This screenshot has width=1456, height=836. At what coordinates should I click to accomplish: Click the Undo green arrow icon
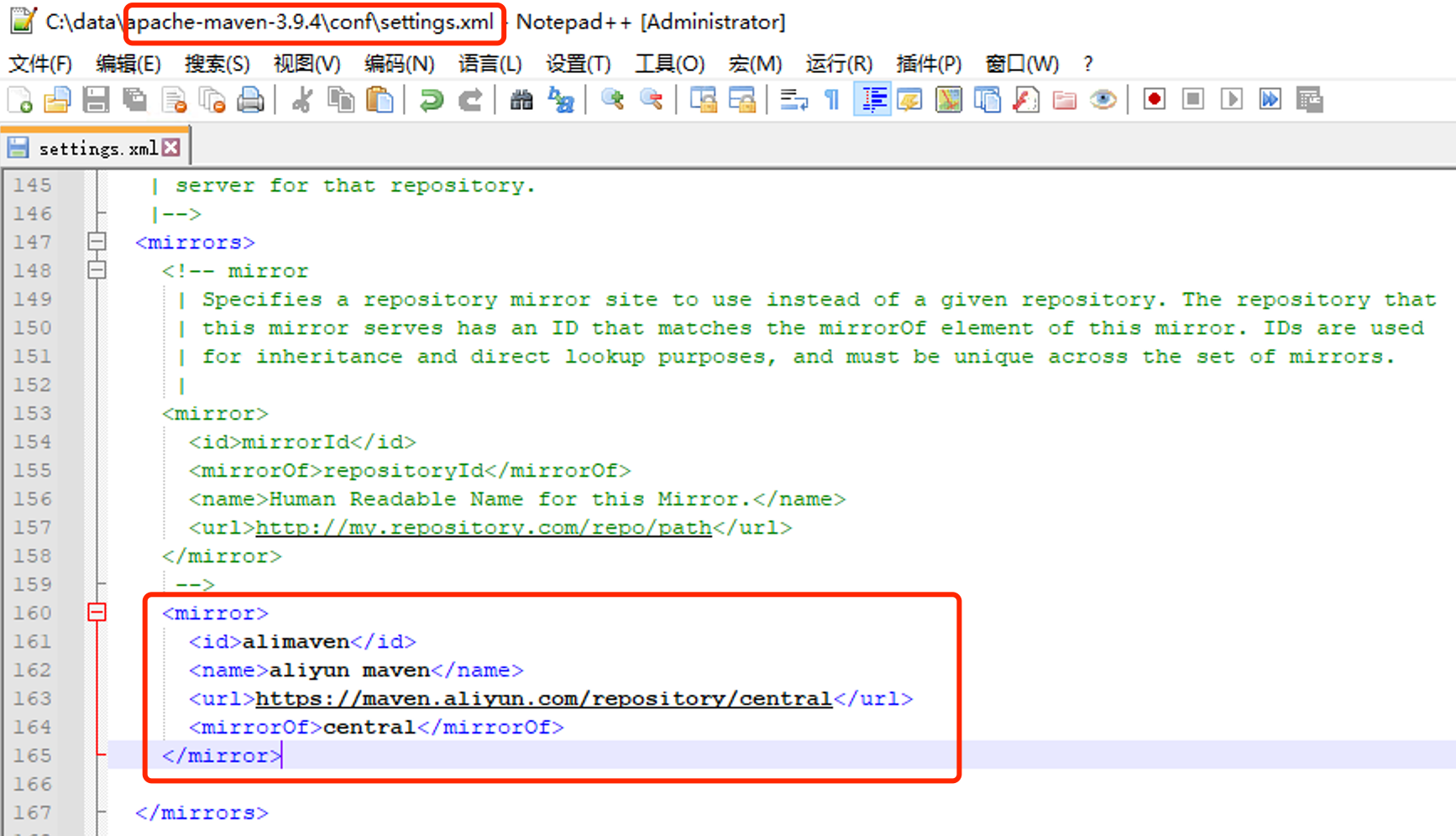coord(432,100)
